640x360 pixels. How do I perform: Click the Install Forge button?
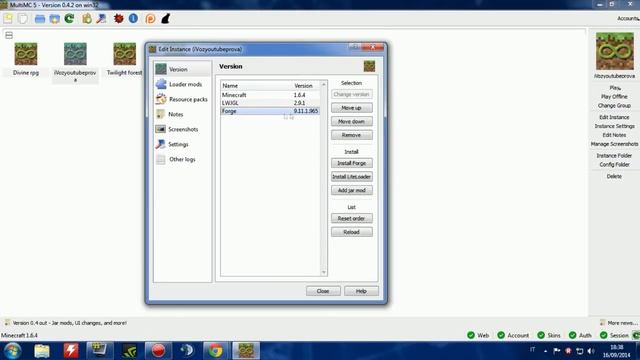[351, 163]
